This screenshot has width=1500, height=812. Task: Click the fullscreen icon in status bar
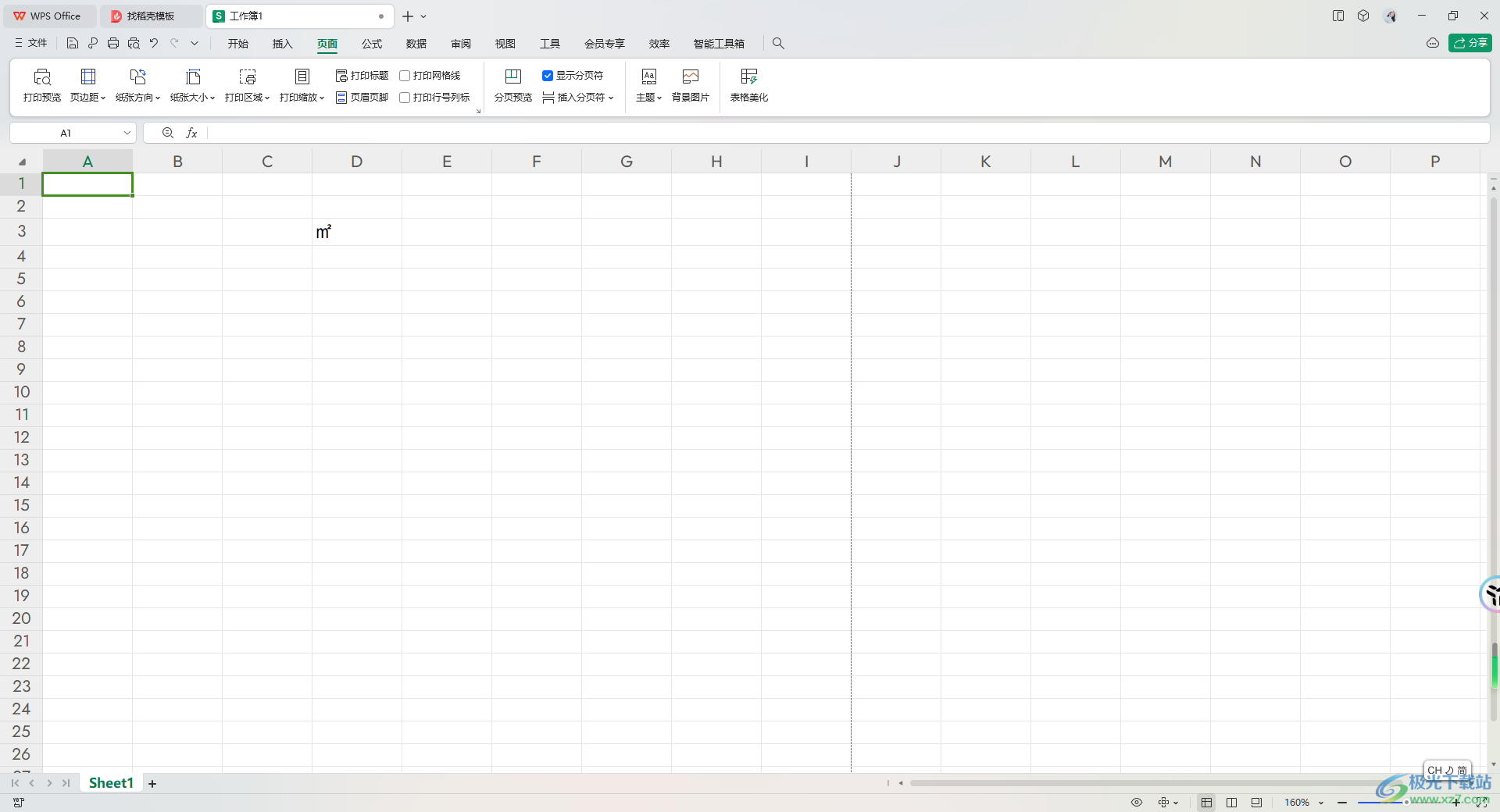tap(1482, 803)
